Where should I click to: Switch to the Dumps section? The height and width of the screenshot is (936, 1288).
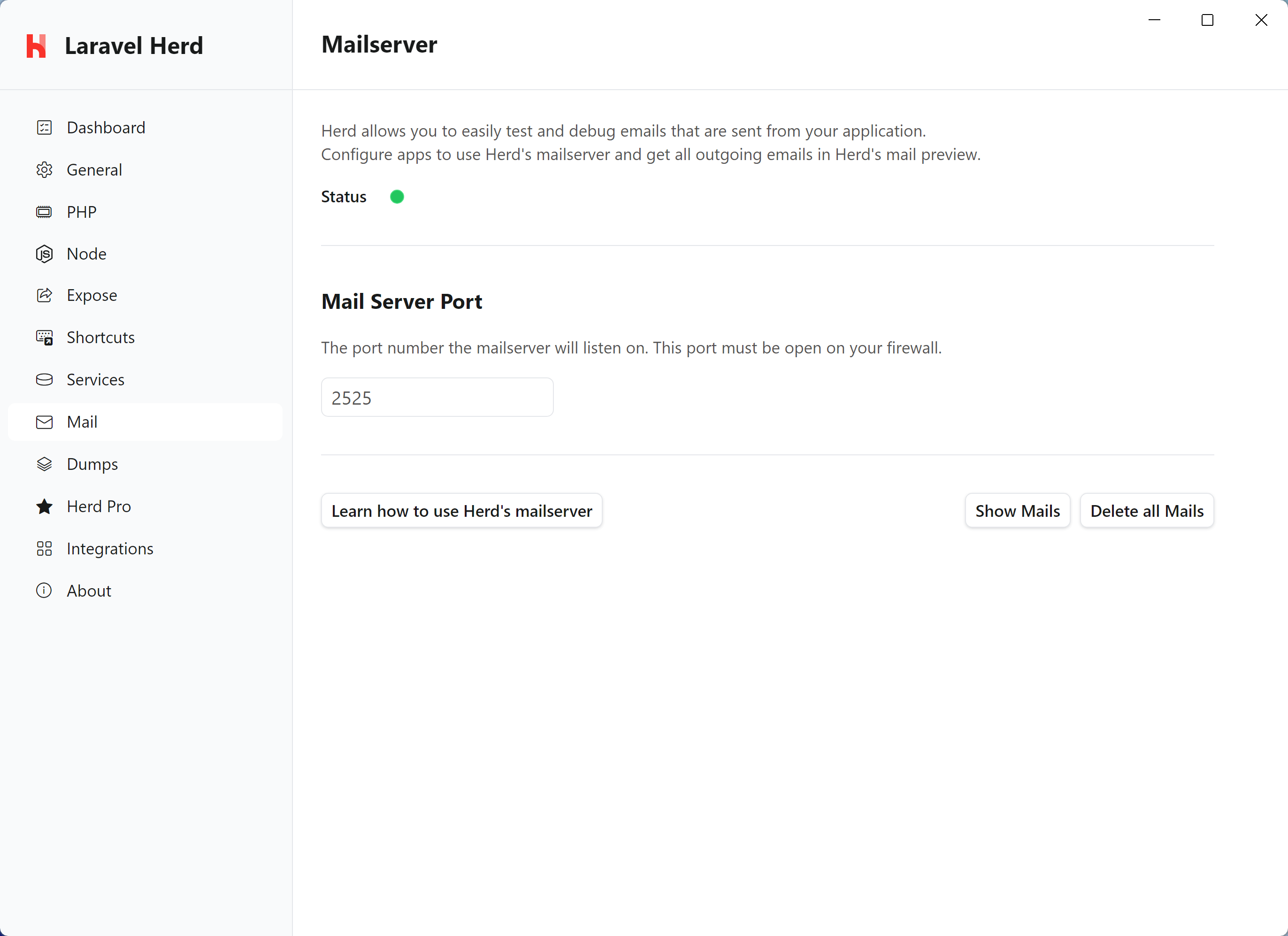tap(92, 463)
